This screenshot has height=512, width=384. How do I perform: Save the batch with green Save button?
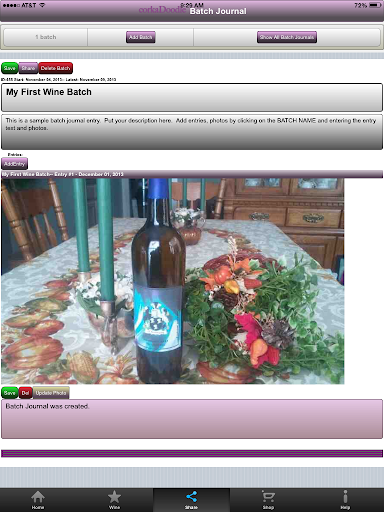coord(10,68)
